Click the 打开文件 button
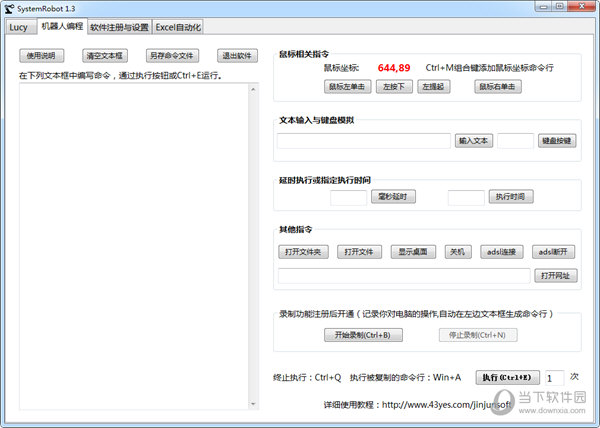This screenshot has width=600, height=428. [359, 252]
